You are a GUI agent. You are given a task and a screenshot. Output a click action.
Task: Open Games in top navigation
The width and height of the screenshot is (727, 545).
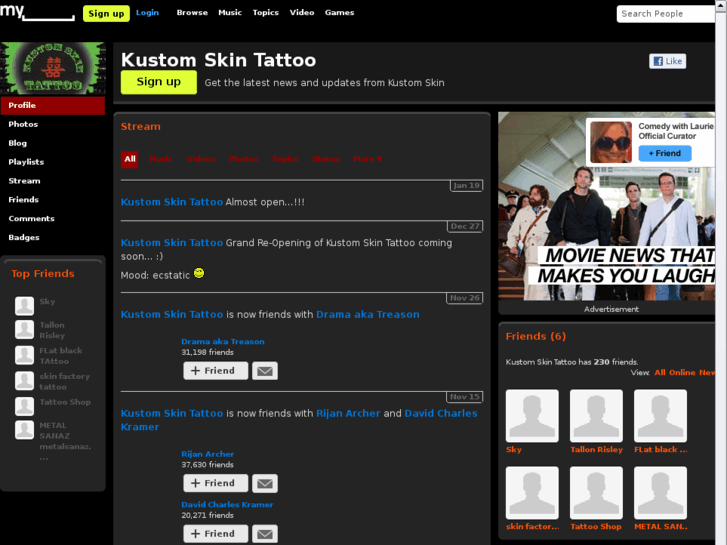[339, 13]
